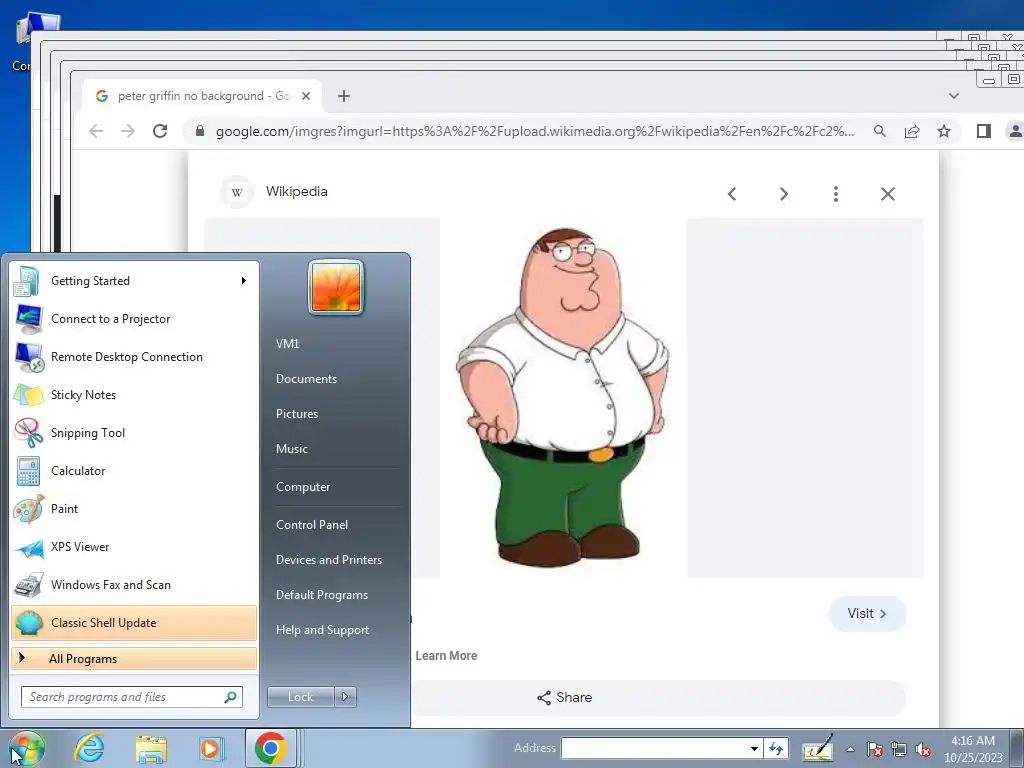
Task: Click the share page icon in Chrome
Action: [x=912, y=131]
